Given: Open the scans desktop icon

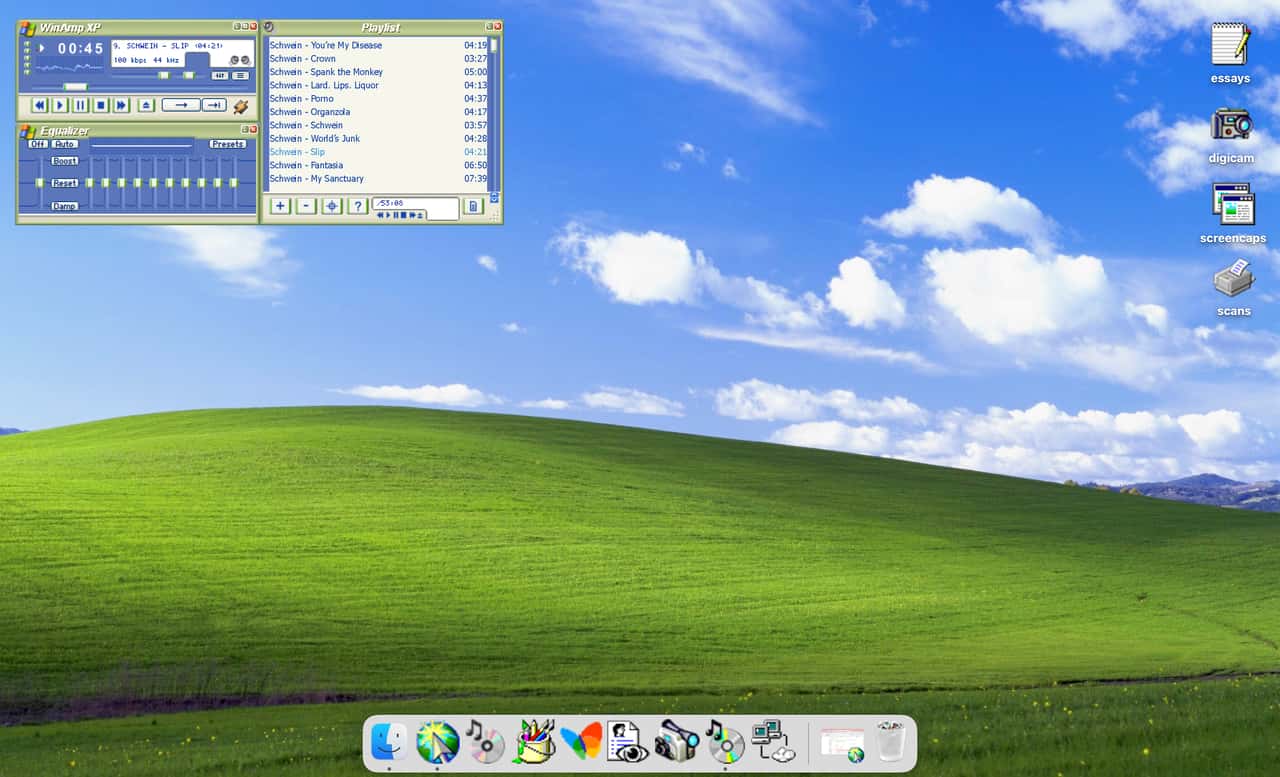Looking at the screenshot, I should coord(1234,287).
